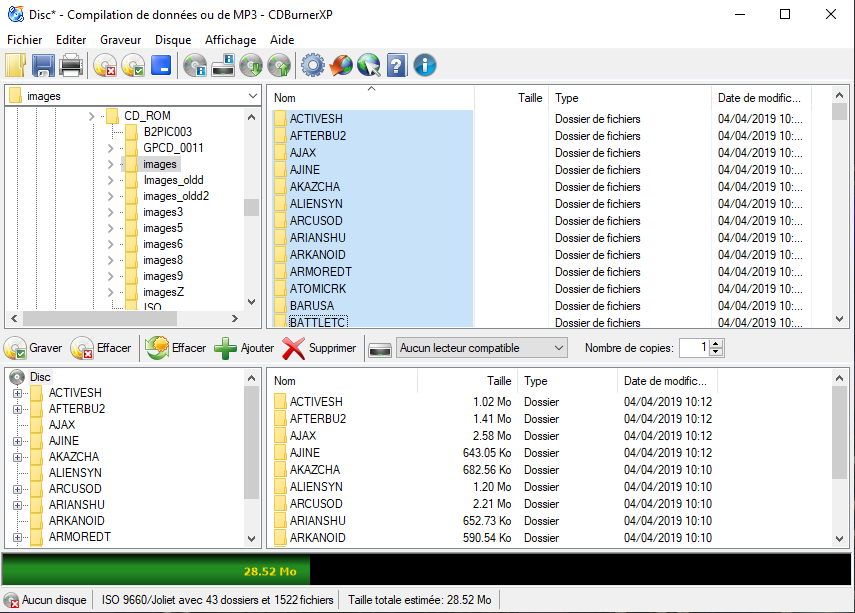This screenshot has height=613, width=855.
Task: Decrease the number of copies stepper
Action: click(x=716, y=352)
